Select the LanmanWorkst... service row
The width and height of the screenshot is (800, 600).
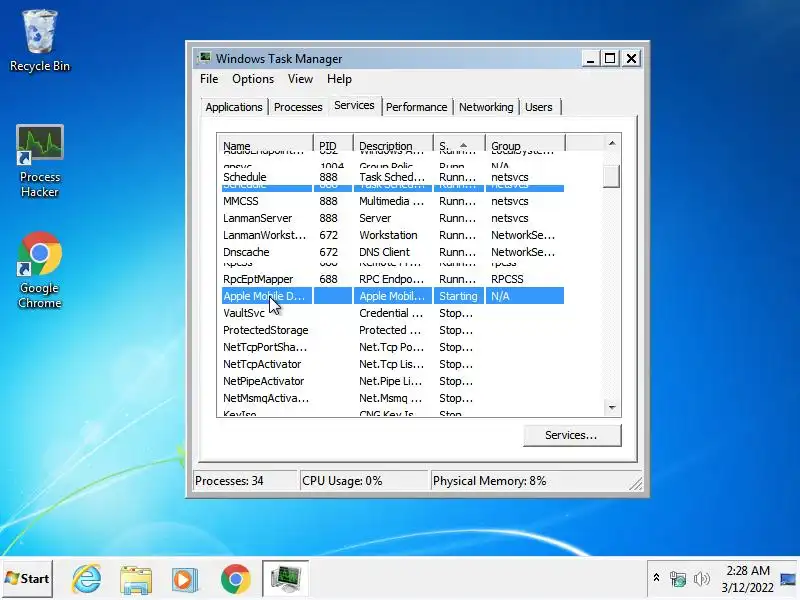(x=393, y=235)
